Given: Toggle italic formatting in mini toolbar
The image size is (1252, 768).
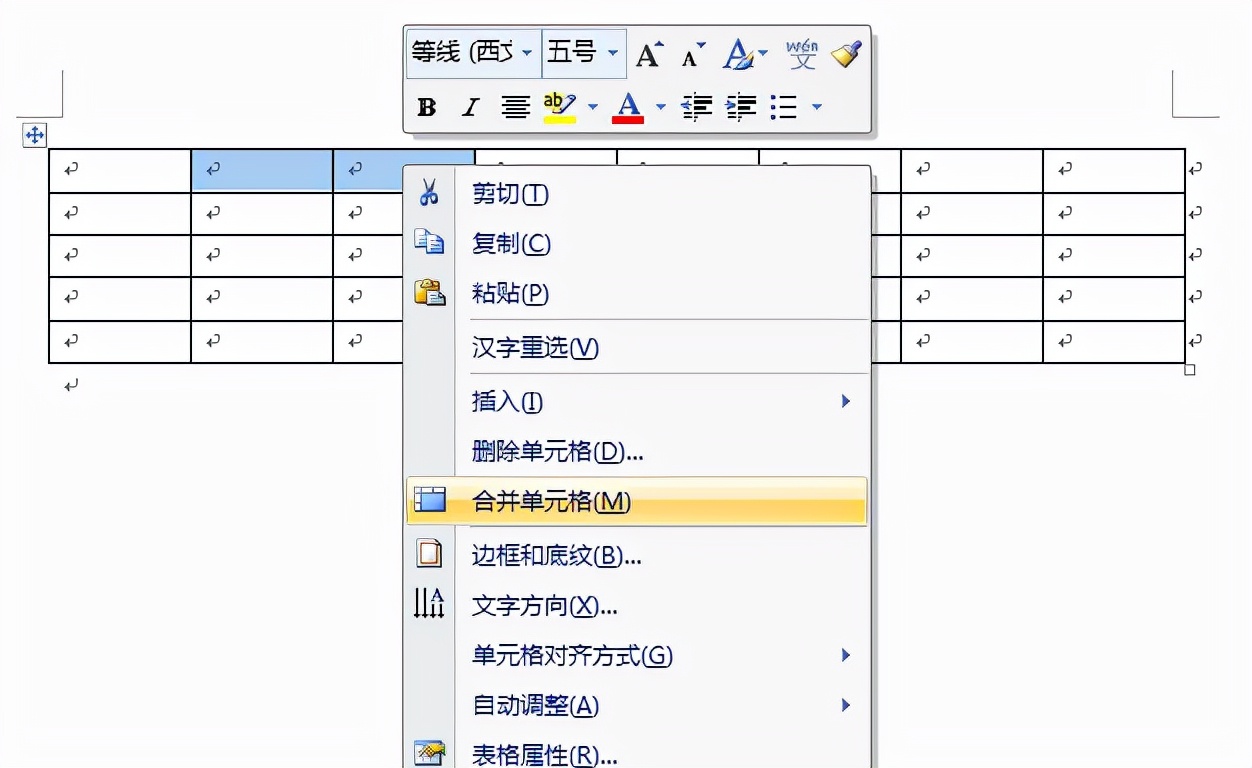Looking at the screenshot, I should (x=470, y=107).
